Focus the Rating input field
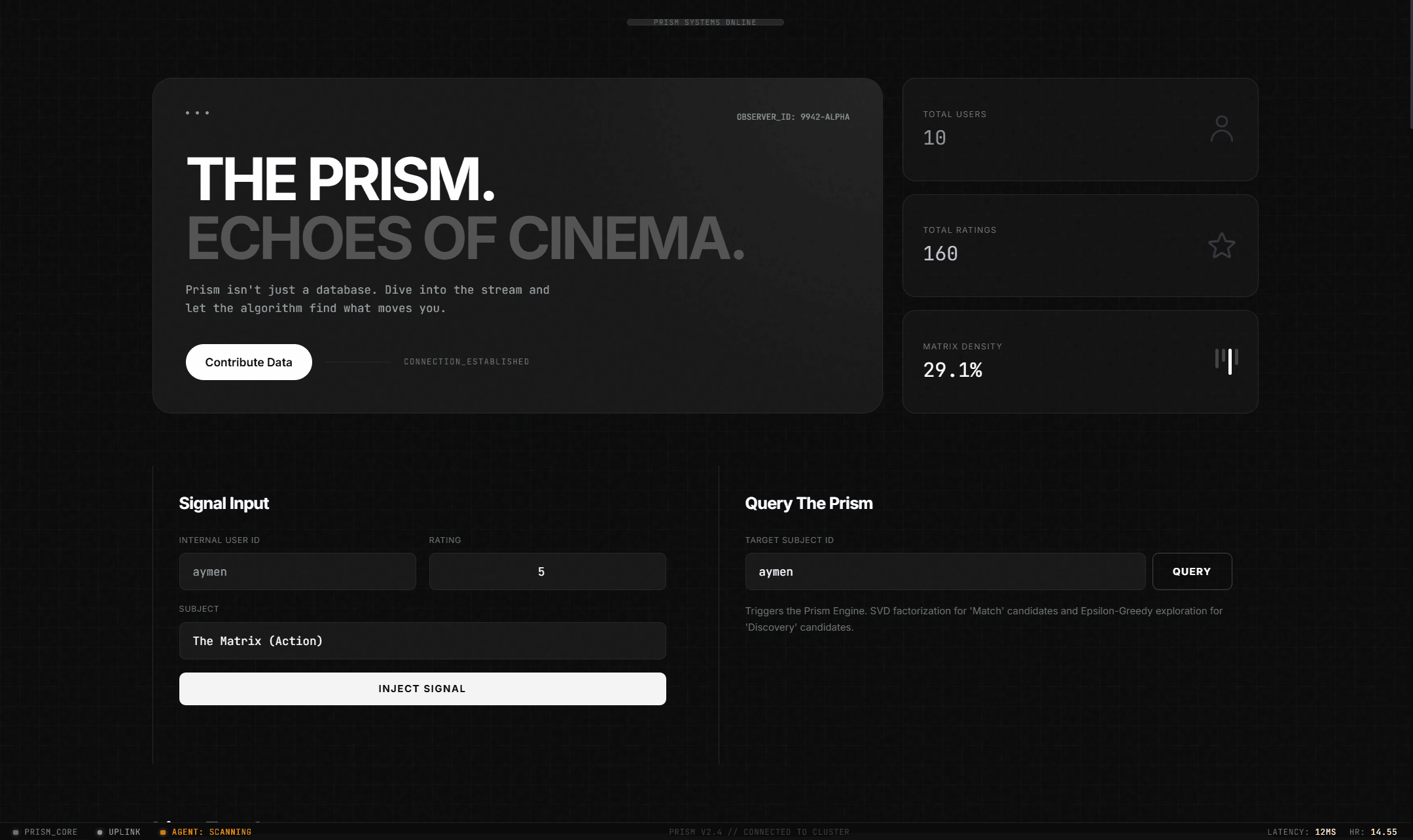 (547, 571)
